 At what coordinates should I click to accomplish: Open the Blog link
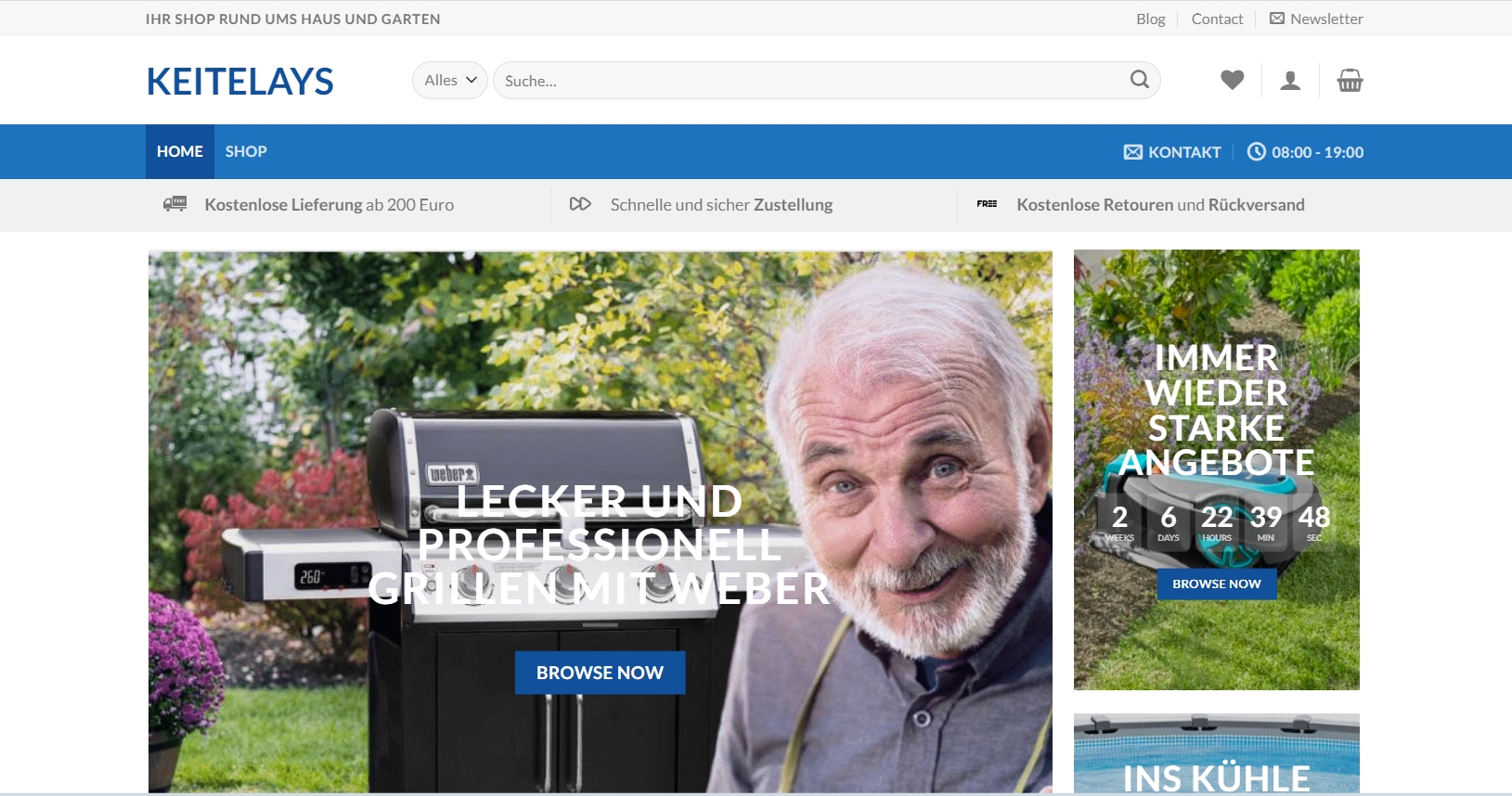(1151, 19)
